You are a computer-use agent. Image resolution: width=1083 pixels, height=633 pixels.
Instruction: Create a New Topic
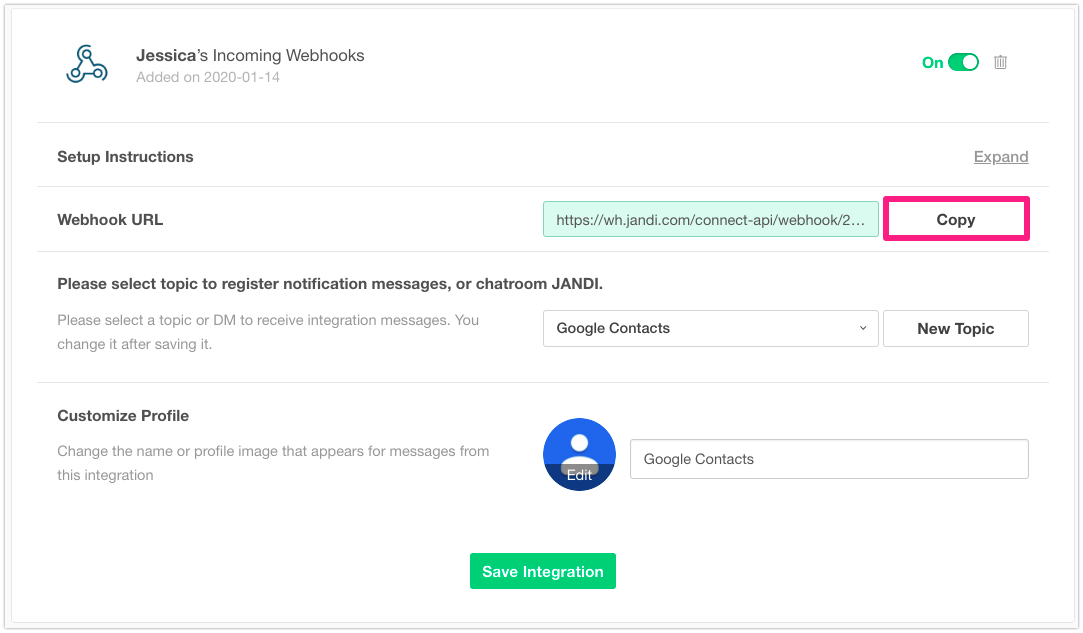(956, 328)
